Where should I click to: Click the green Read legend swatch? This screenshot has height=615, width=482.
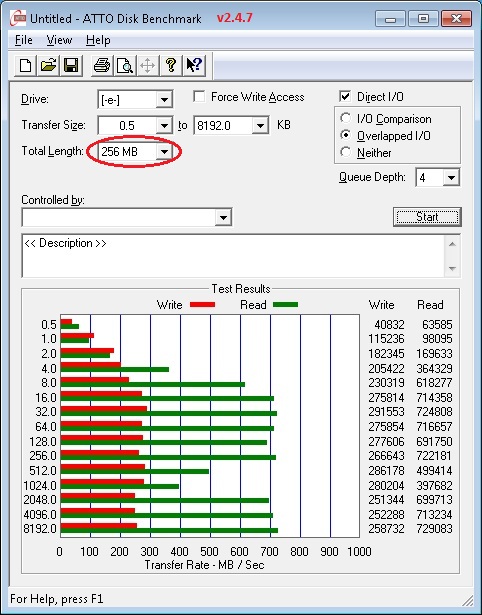point(285,305)
